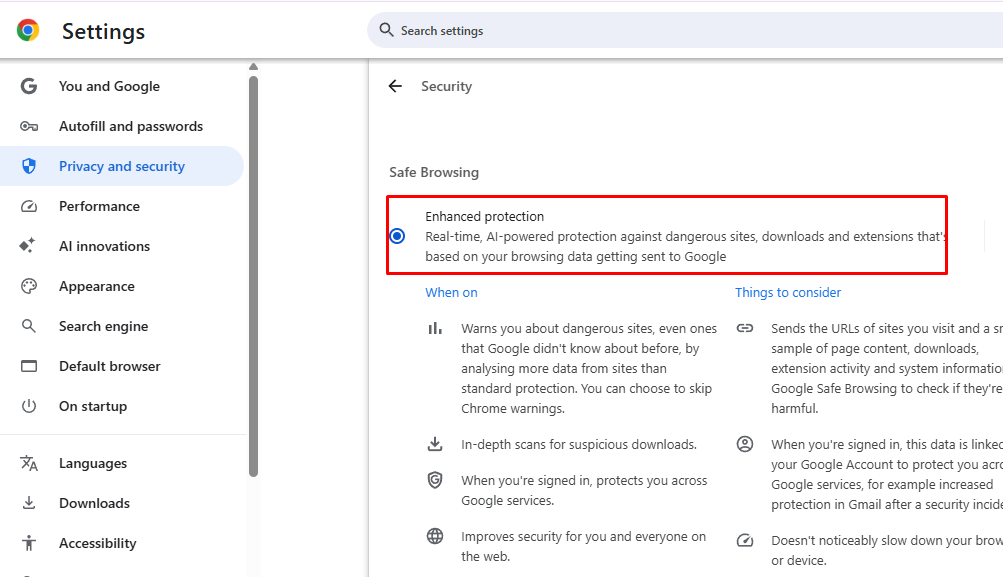Open You and Google settings
Image resolution: width=1003 pixels, height=577 pixels.
point(109,86)
